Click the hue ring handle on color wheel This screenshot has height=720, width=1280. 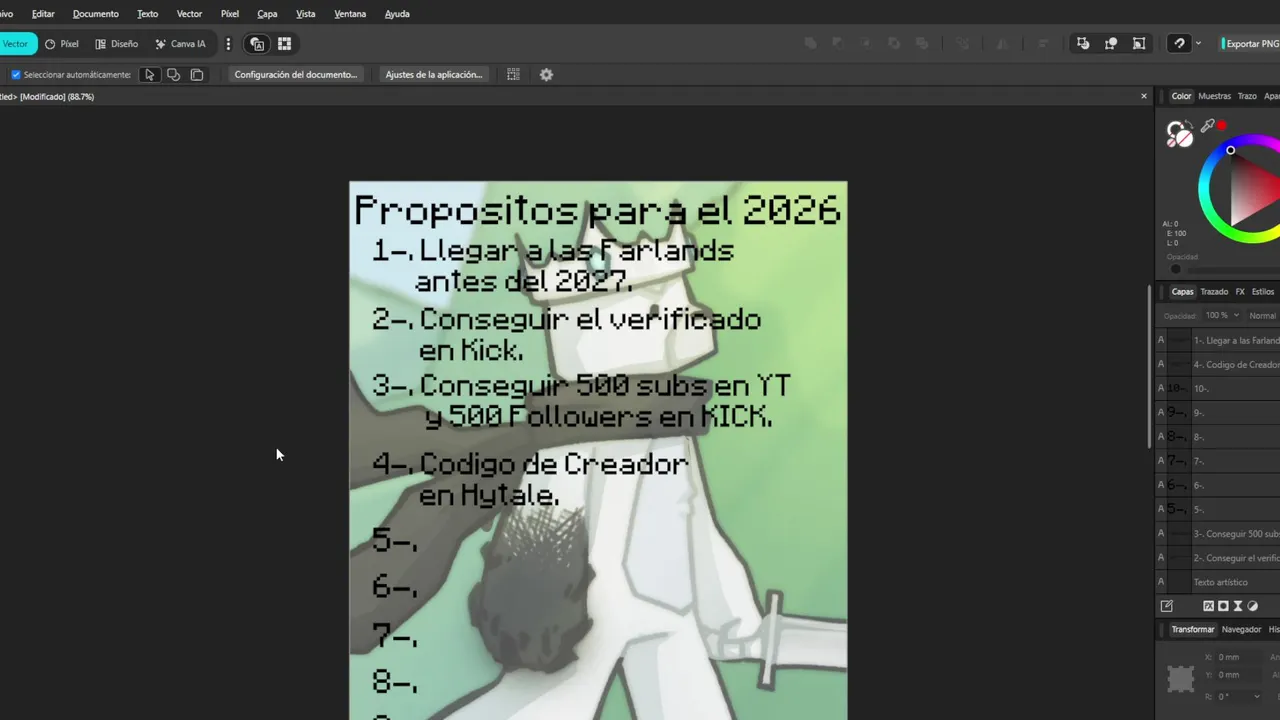click(x=1230, y=151)
